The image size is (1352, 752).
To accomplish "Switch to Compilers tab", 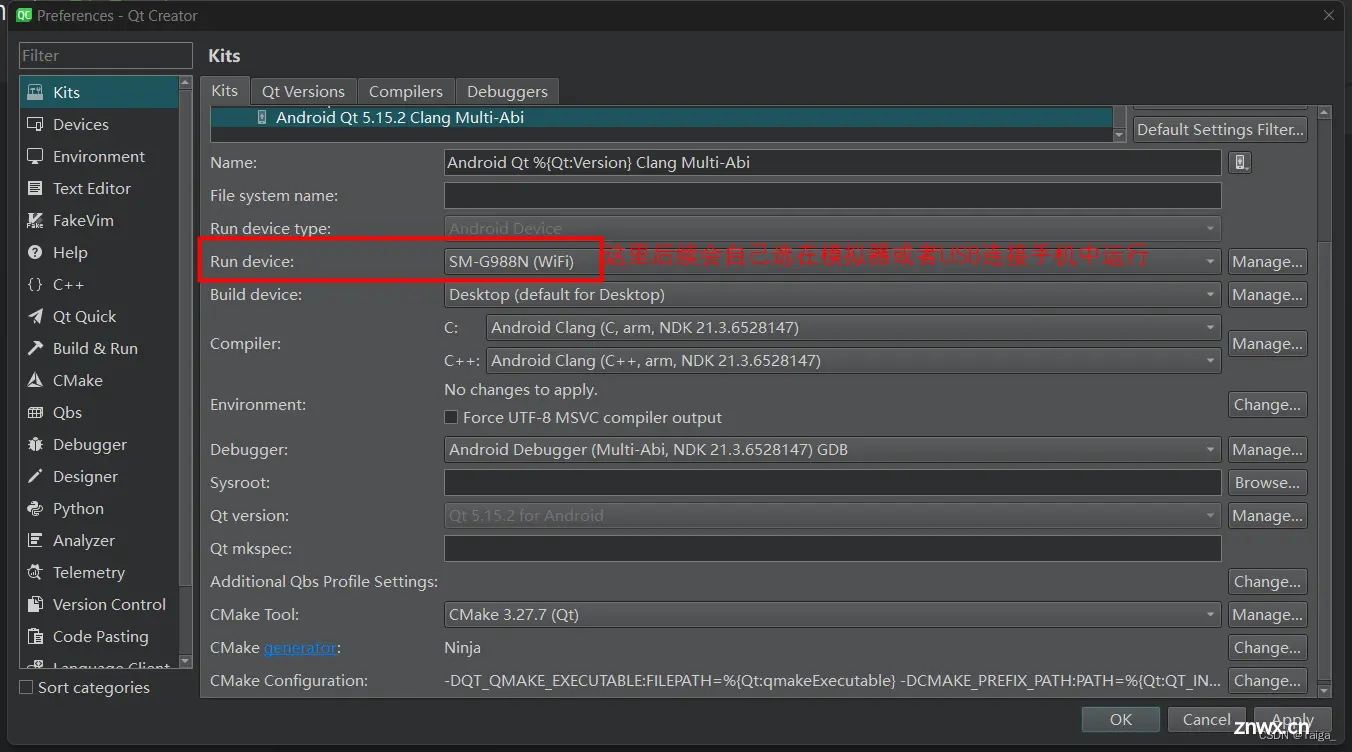I will pos(405,91).
